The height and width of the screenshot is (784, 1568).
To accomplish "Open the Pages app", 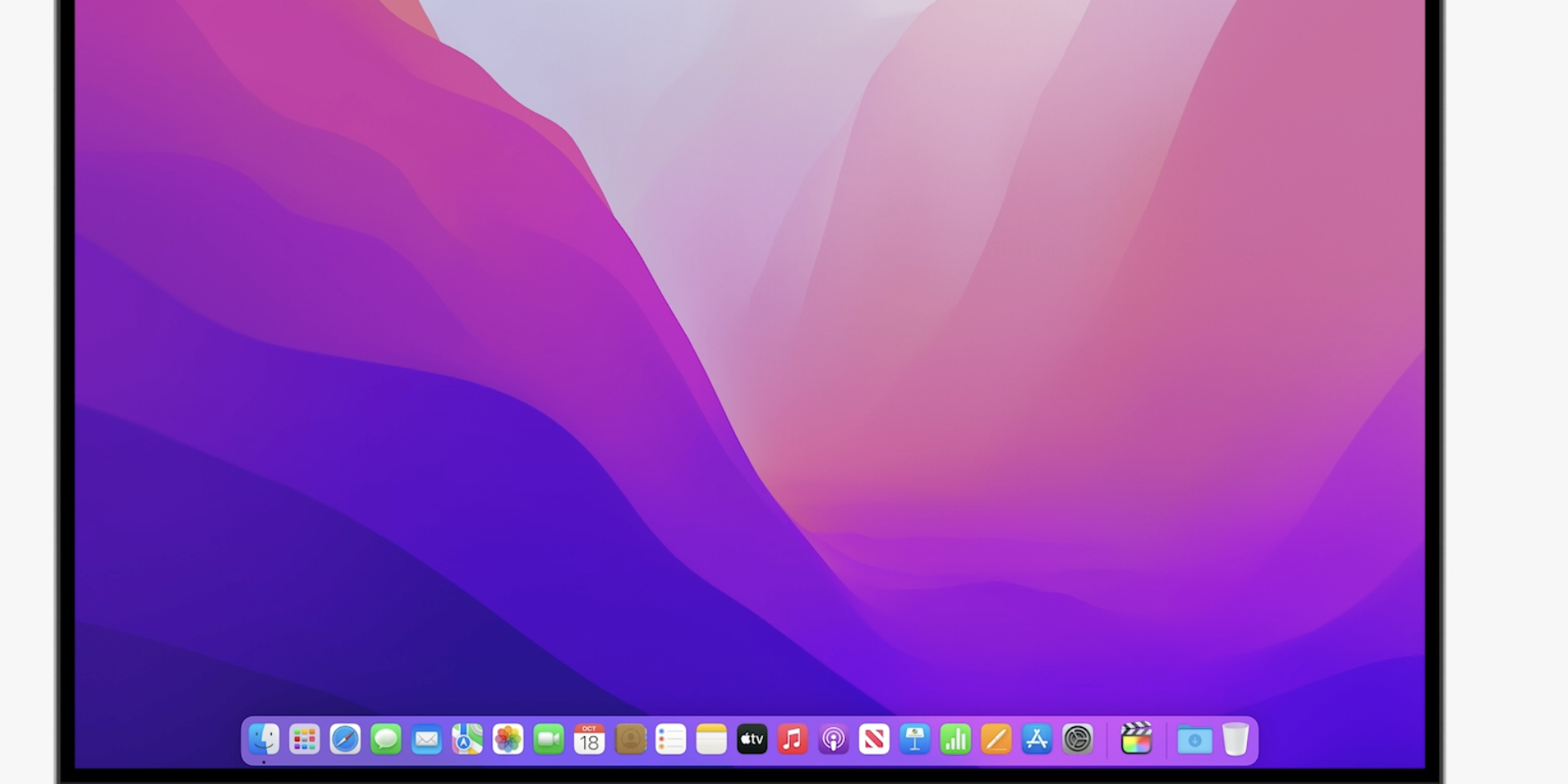I will [996, 739].
